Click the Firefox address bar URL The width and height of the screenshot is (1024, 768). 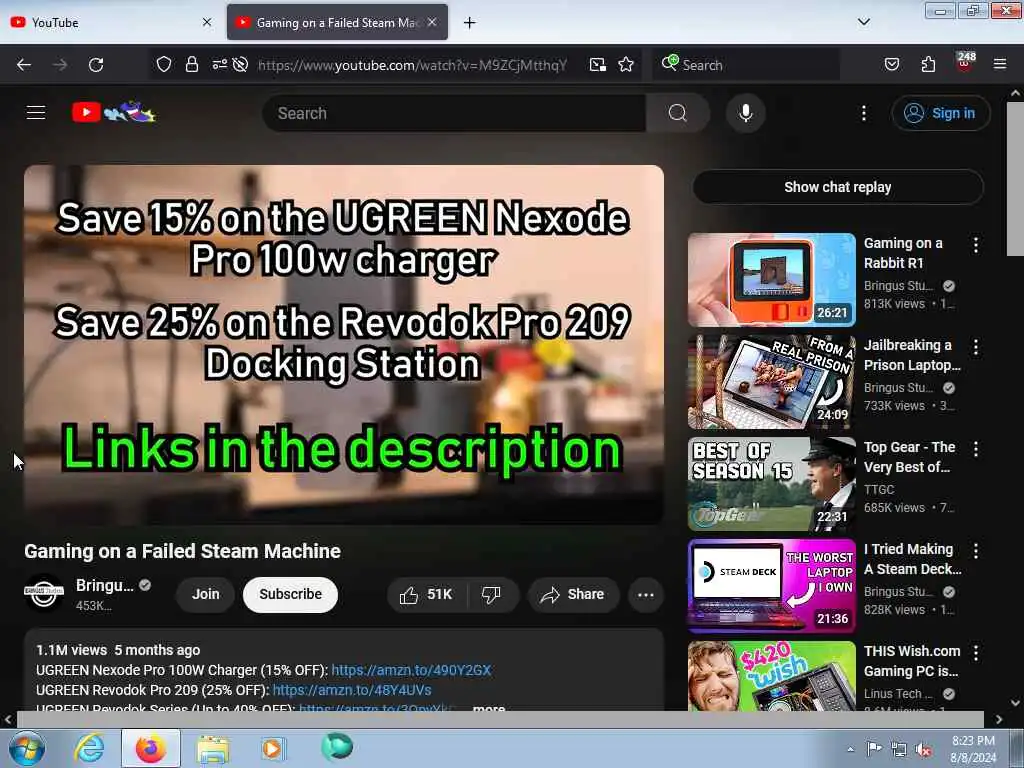[412, 65]
